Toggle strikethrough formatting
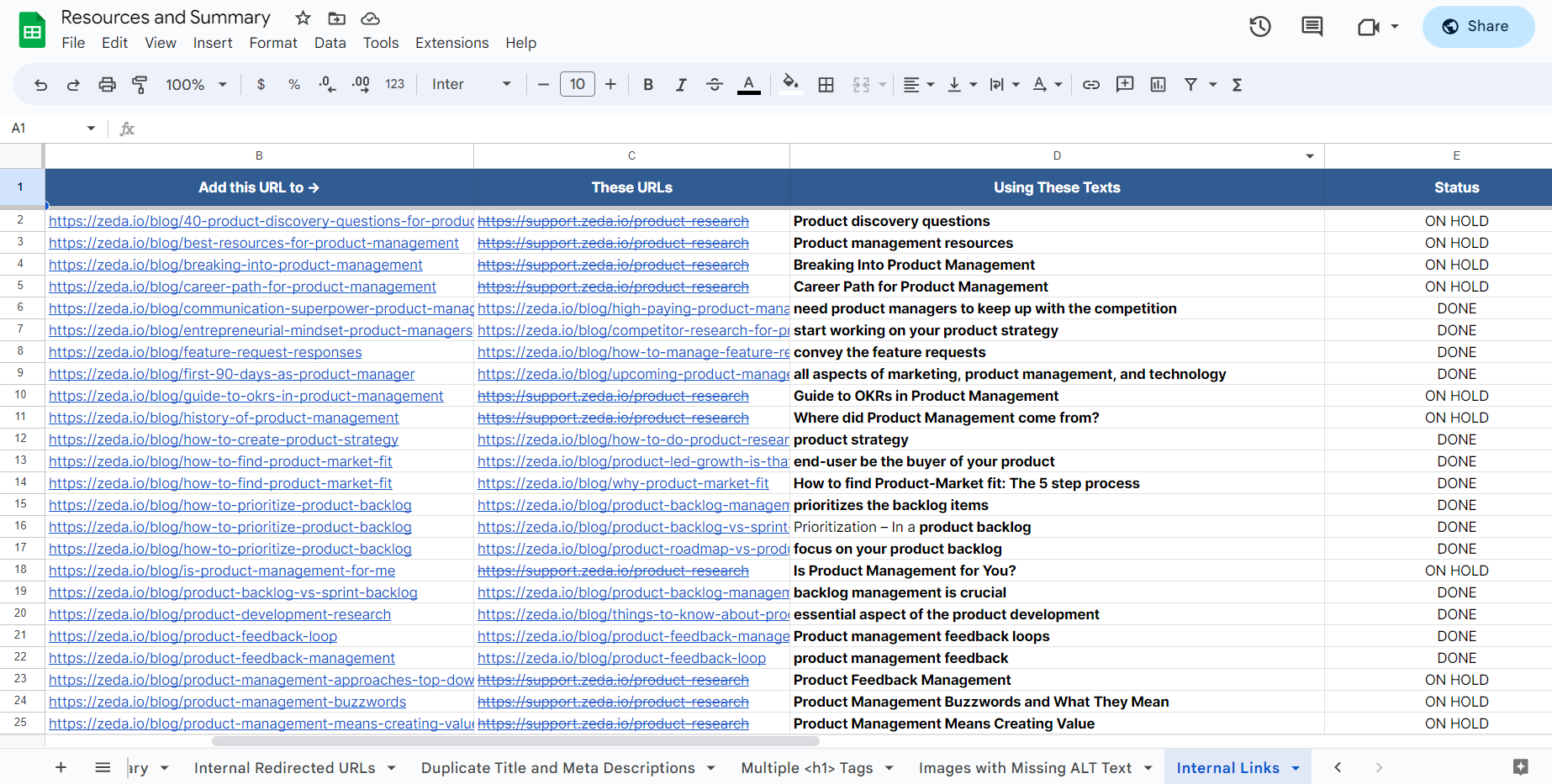Screen dimensions: 1552x784 click(714, 84)
